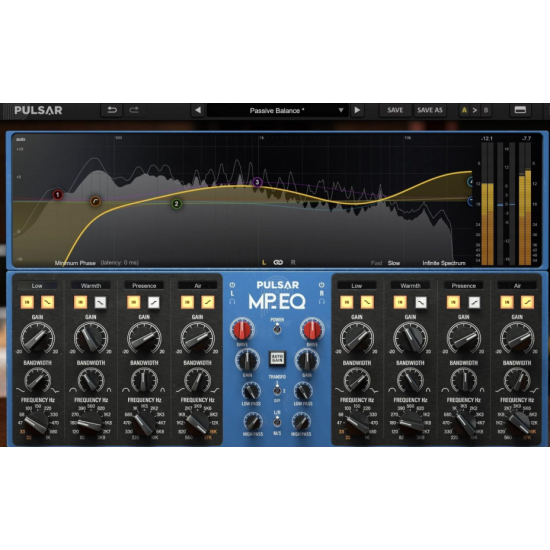
Task: Click the right channel R power icon
Action: (321, 285)
